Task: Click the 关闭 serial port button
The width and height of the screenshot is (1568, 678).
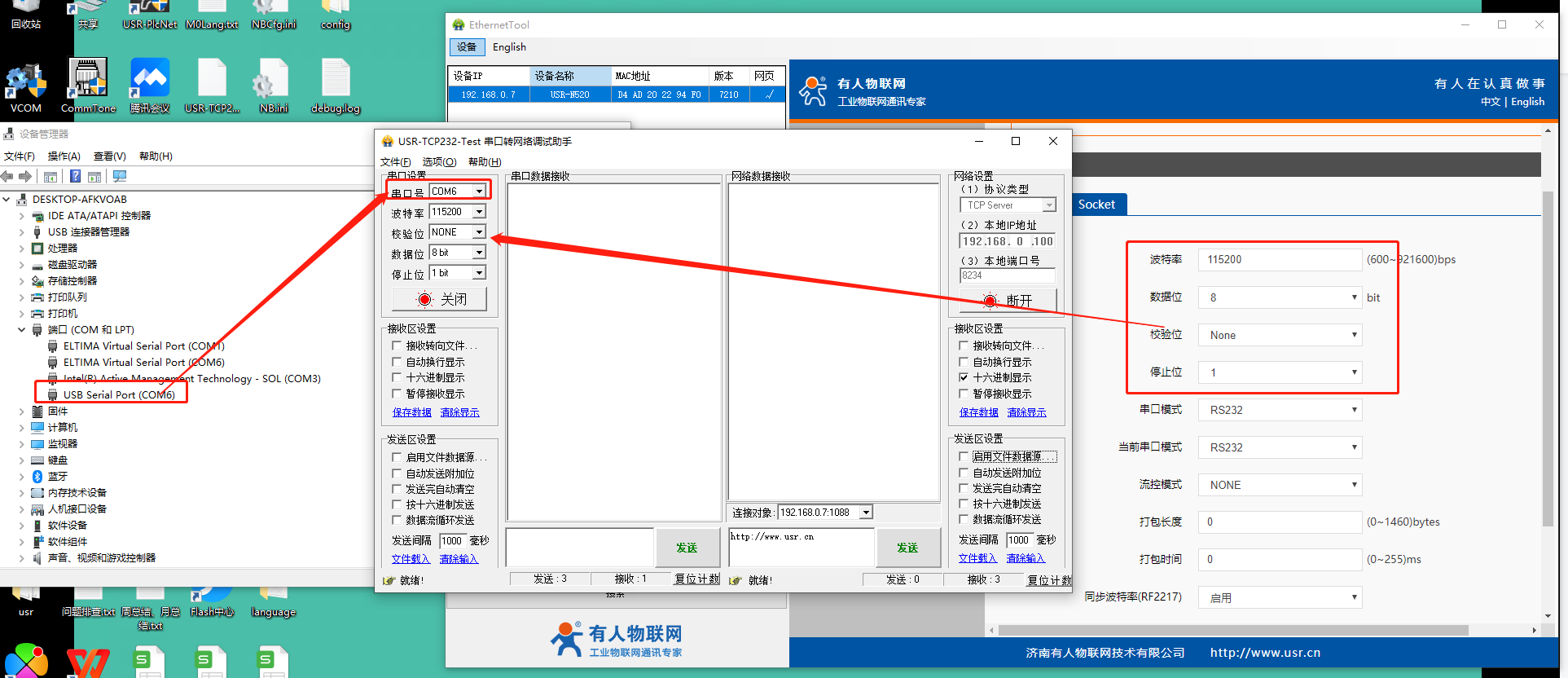Action: click(x=440, y=299)
